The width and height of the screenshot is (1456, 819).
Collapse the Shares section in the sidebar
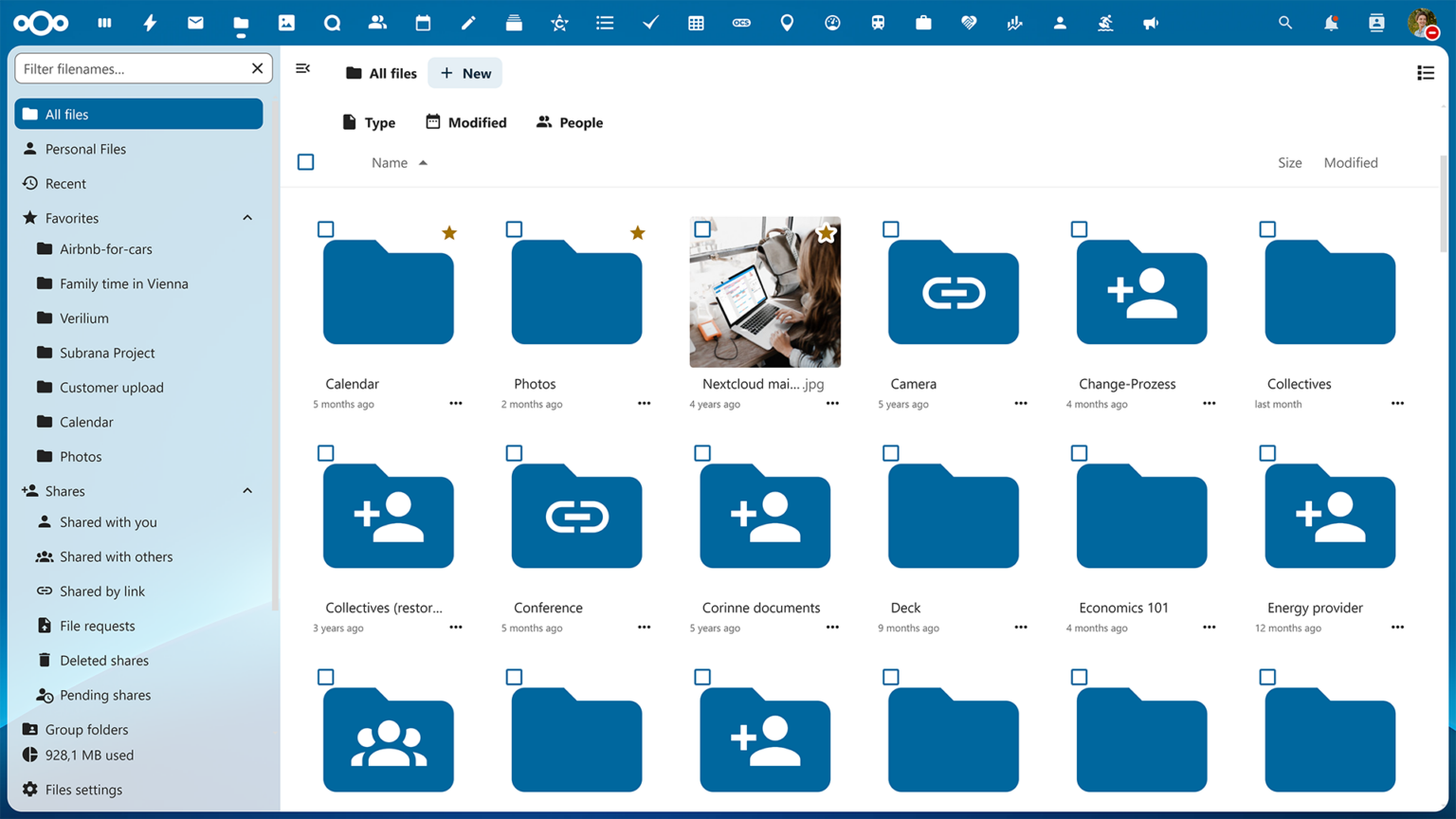click(x=247, y=490)
